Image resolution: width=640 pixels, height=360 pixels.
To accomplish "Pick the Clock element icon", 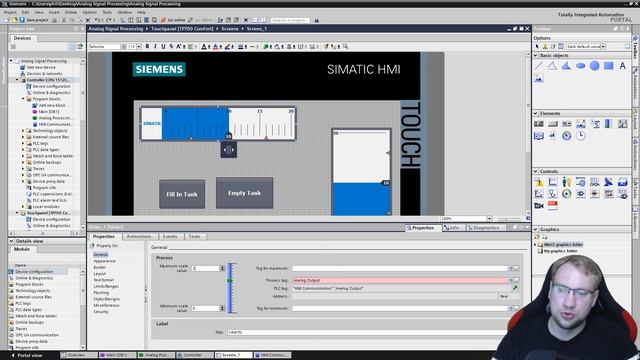I will tap(580, 136).
